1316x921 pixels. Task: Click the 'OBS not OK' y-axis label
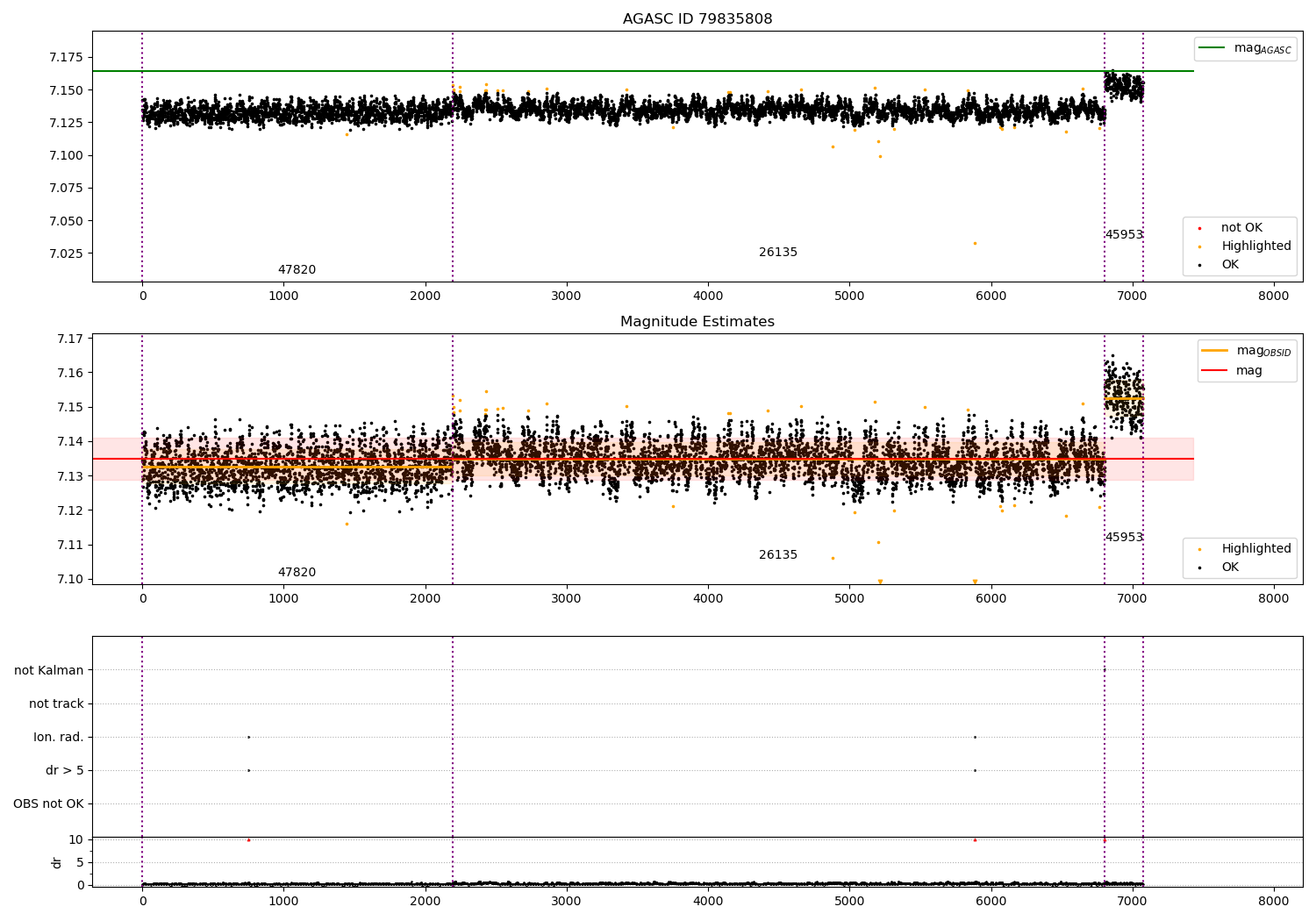click(x=48, y=803)
